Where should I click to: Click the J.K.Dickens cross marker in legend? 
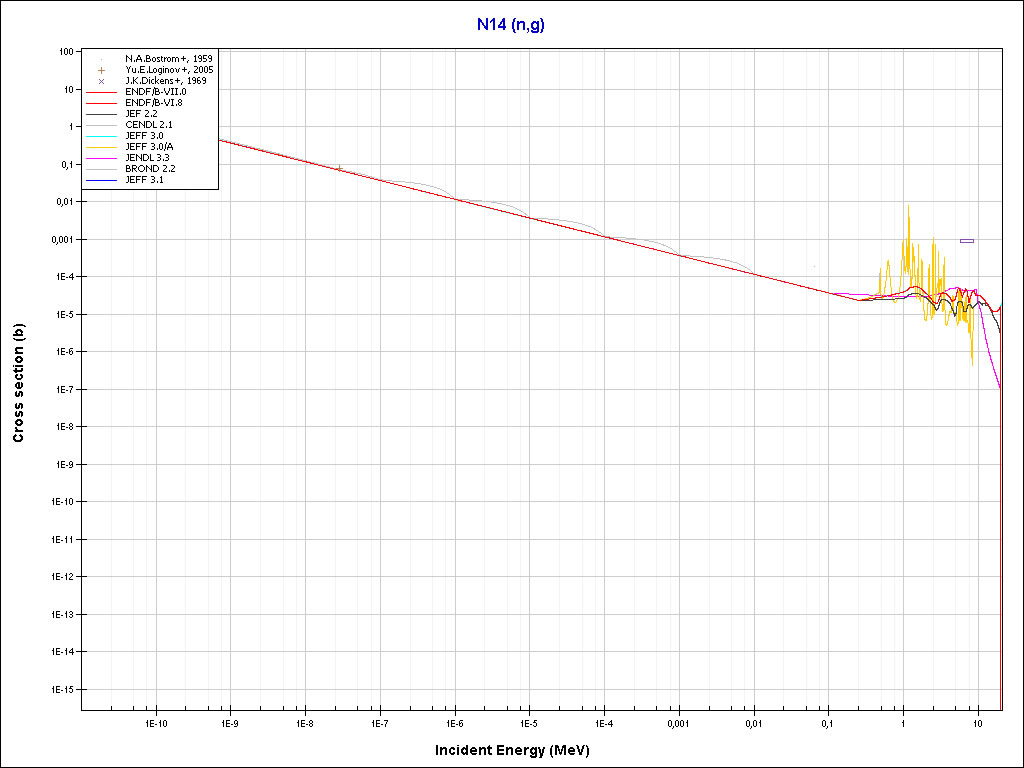(102, 81)
